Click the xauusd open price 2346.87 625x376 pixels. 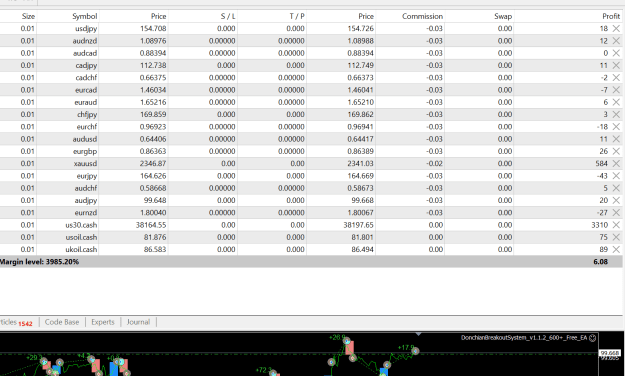pyautogui.click(x=153, y=163)
